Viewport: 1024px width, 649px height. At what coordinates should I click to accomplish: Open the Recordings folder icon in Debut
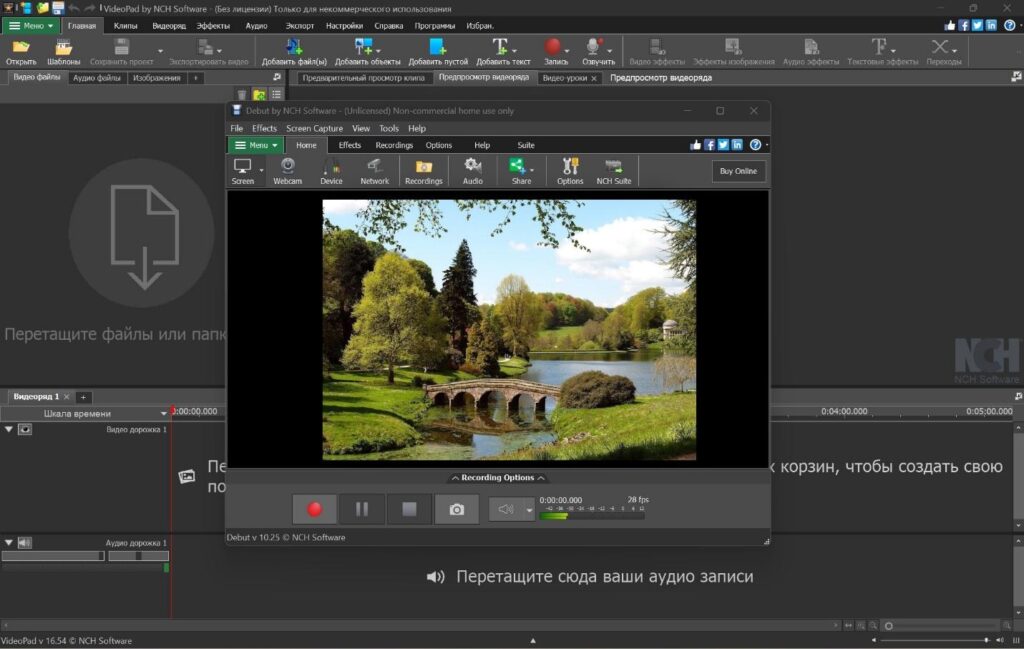pos(424,171)
